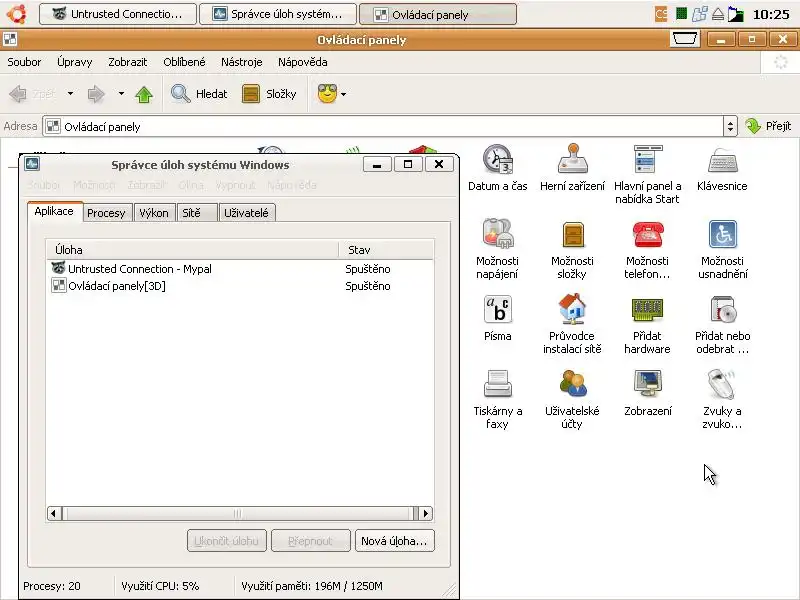Image resolution: width=800 pixels, height=600 pixels.
Task: Open the Soubor menu in Ovládací panely
Action: (24, 62)
